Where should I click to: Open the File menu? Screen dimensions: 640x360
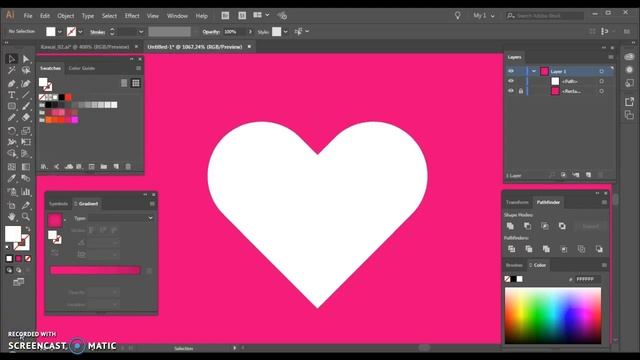tap(28, 16)
